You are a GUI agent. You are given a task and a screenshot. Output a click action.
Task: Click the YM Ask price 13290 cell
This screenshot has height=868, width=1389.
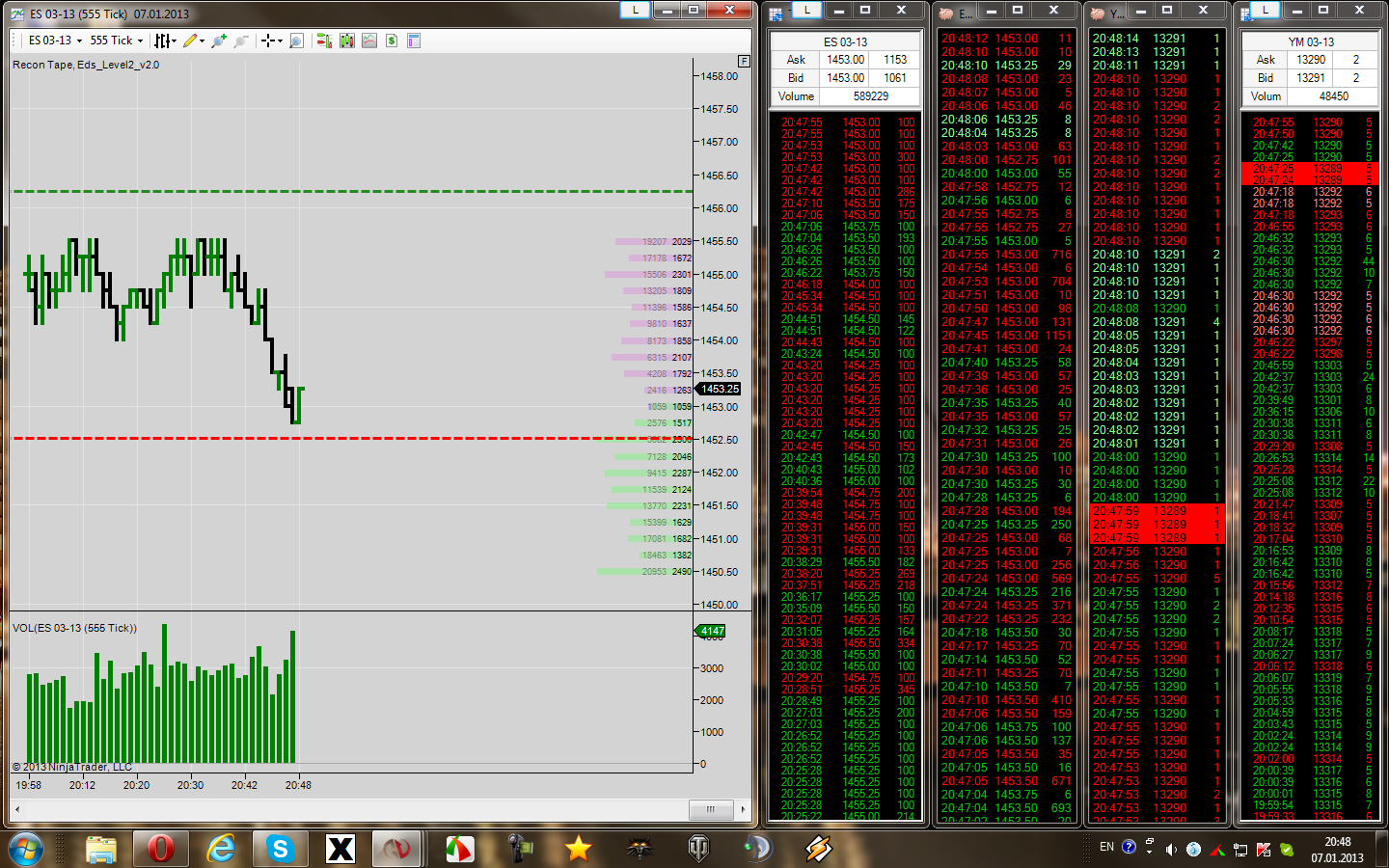click(1310, 60)
